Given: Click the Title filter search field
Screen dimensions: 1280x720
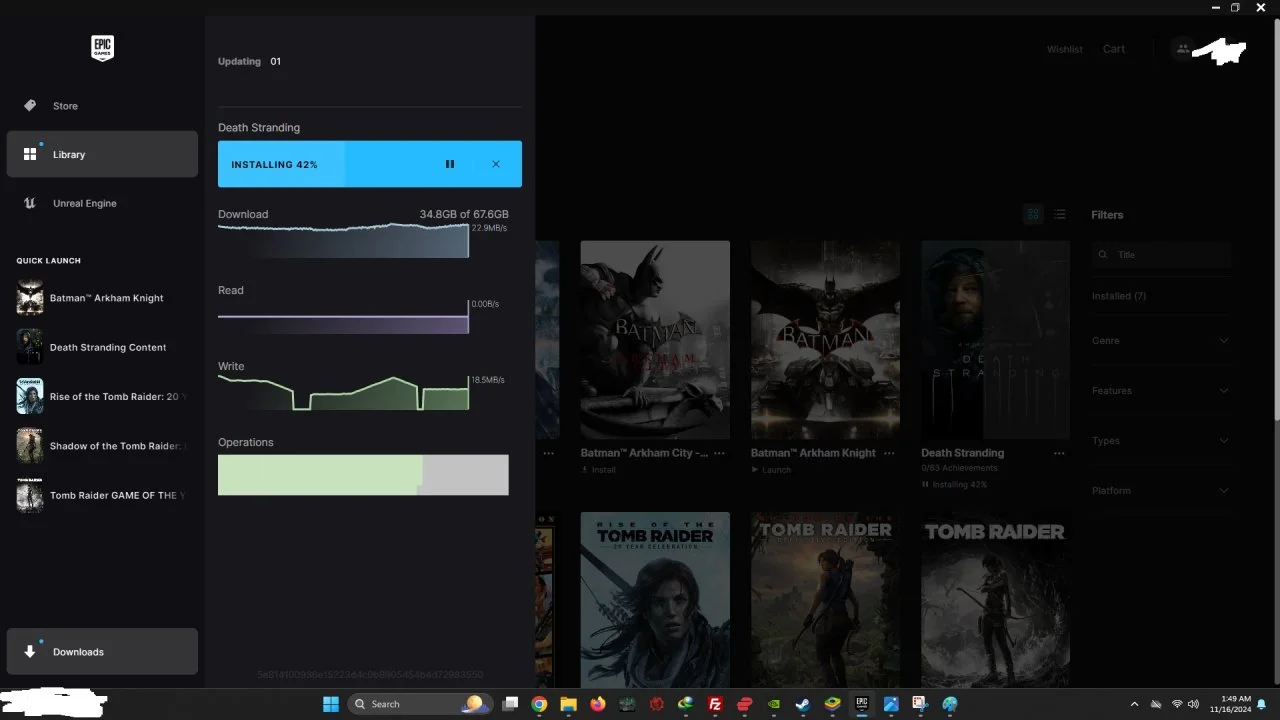Looking at the screenshot, I should point(1161,255).
